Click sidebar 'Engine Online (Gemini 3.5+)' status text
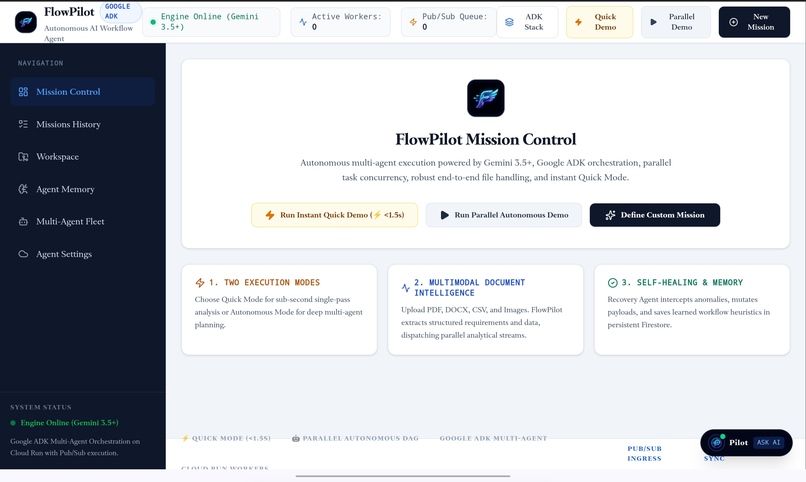806x482 pixels. pyautogui.click(x=69, y=422)
